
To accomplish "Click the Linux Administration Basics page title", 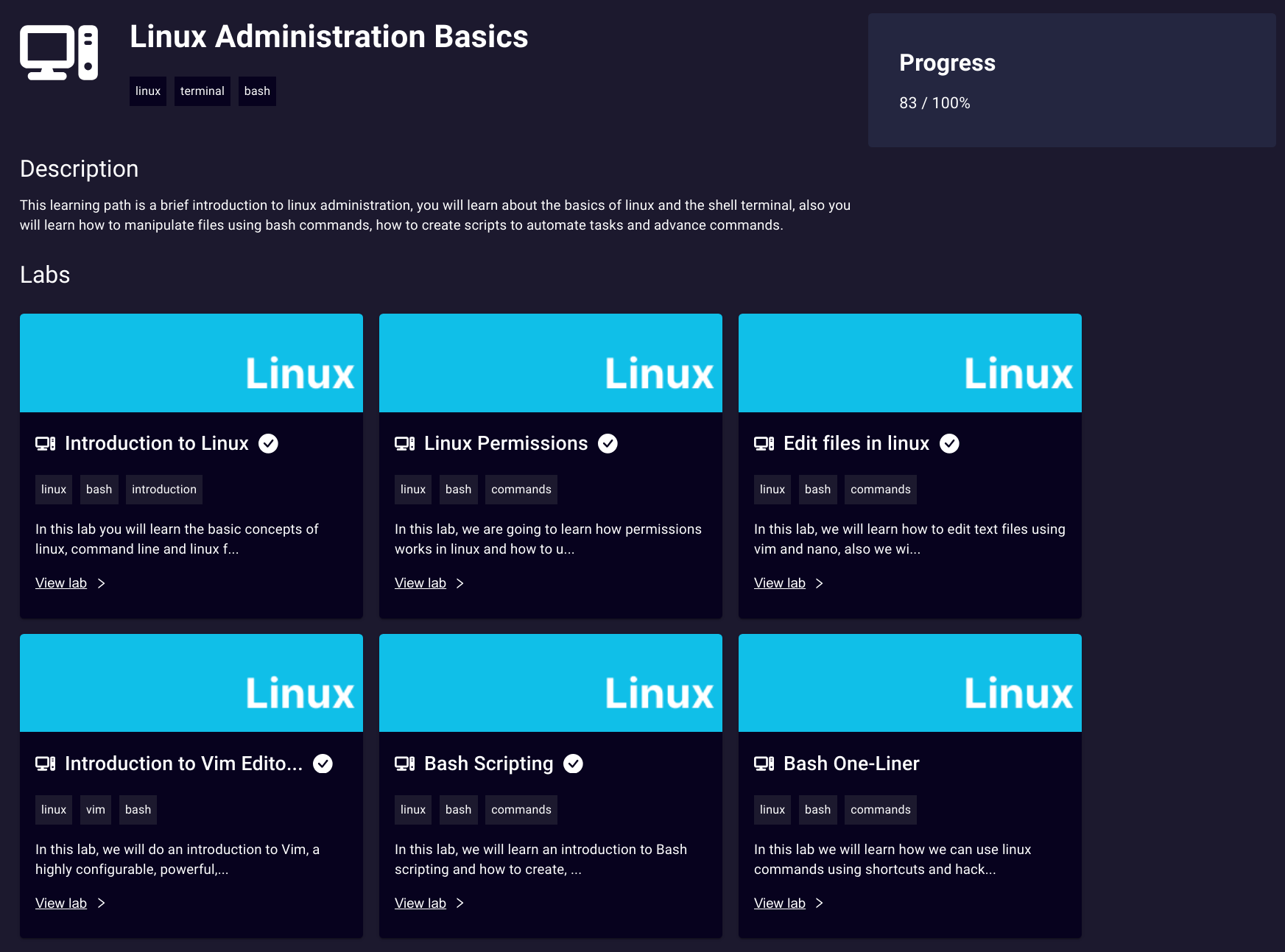I will [x=329, y=37].
